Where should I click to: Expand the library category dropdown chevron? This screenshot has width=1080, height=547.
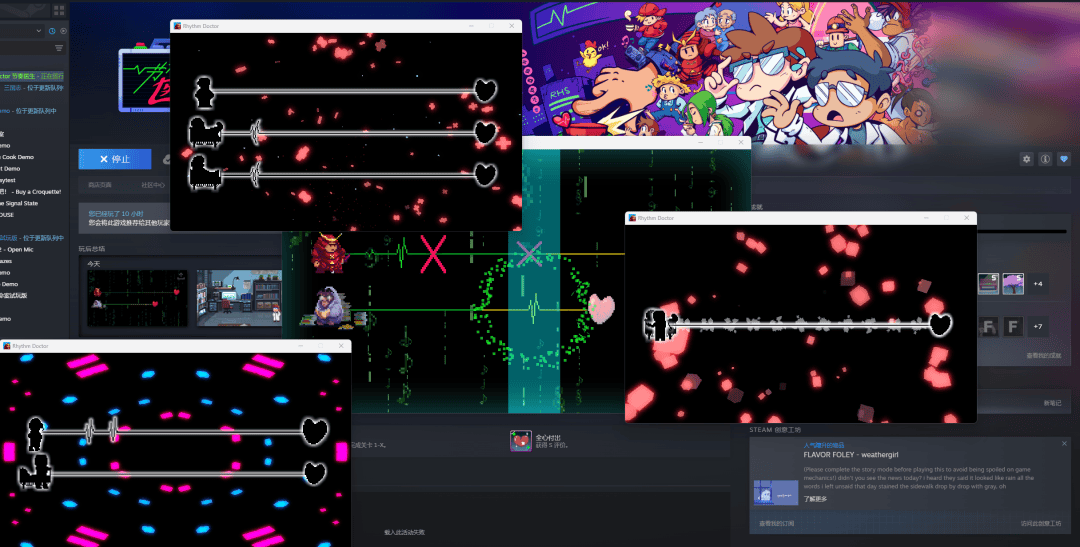(39, 31)
